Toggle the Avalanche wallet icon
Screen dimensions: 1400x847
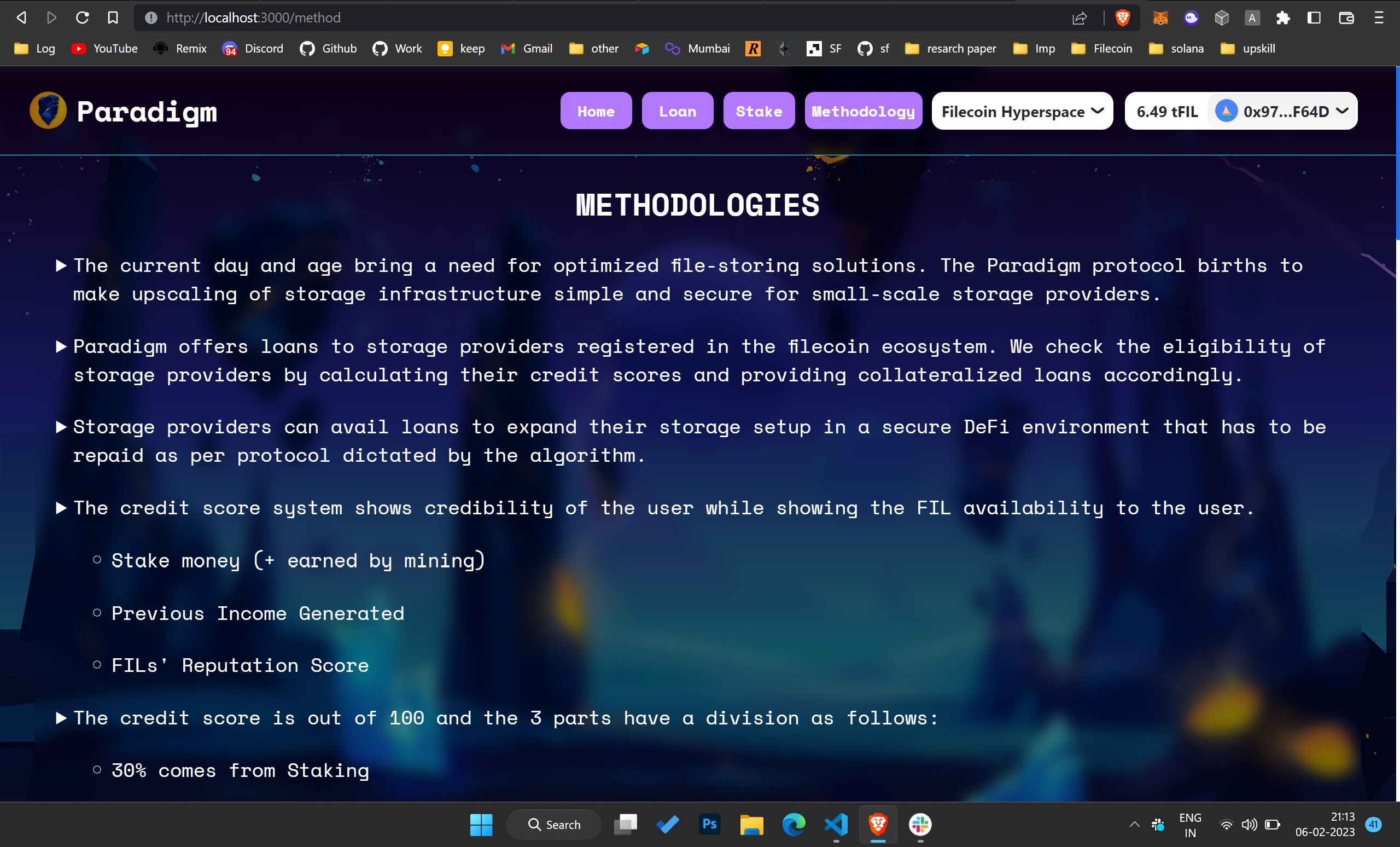tap(1227, 111)
